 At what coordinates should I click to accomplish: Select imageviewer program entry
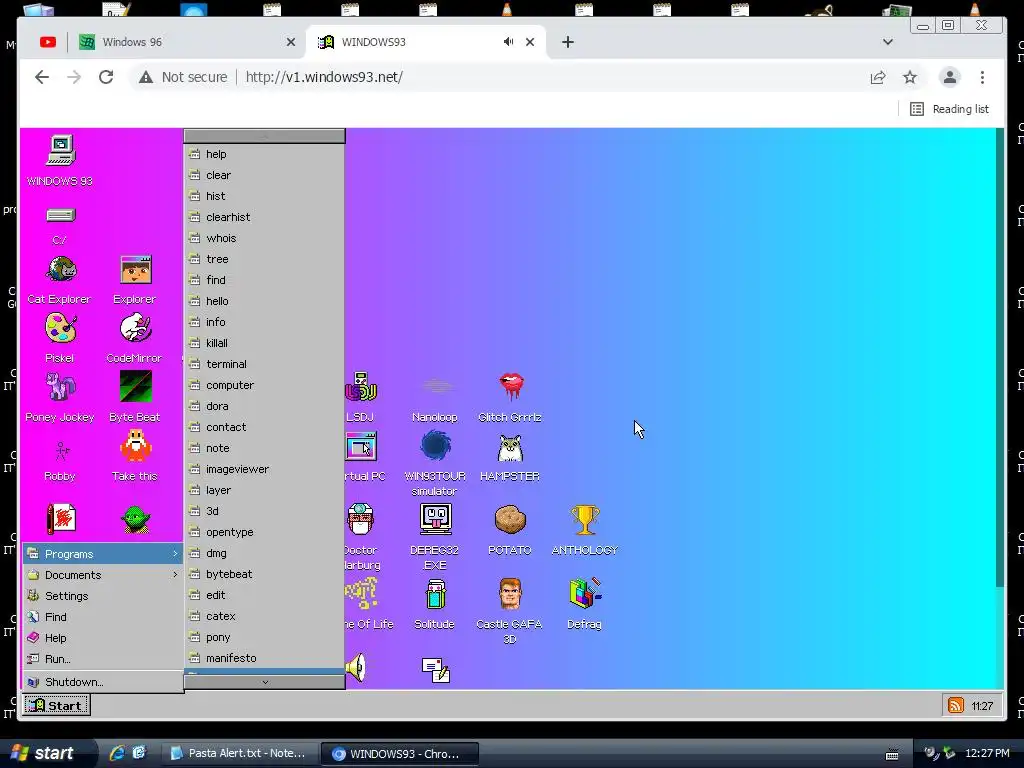(x=264, y=469)
